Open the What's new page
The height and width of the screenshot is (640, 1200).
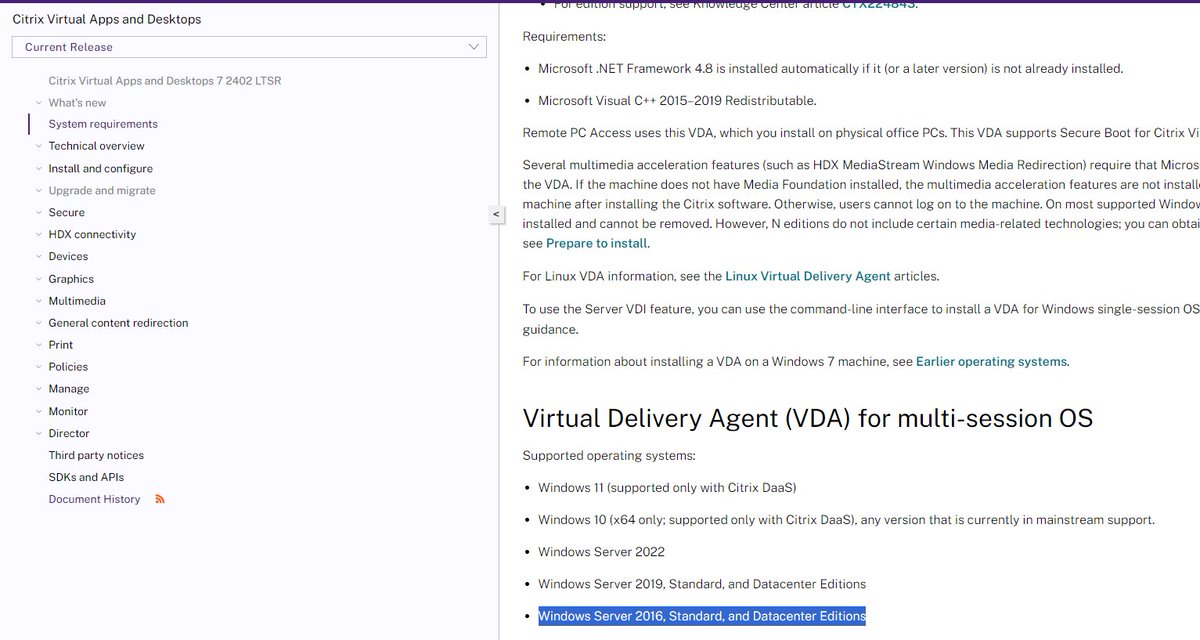(x=77, y=103)
